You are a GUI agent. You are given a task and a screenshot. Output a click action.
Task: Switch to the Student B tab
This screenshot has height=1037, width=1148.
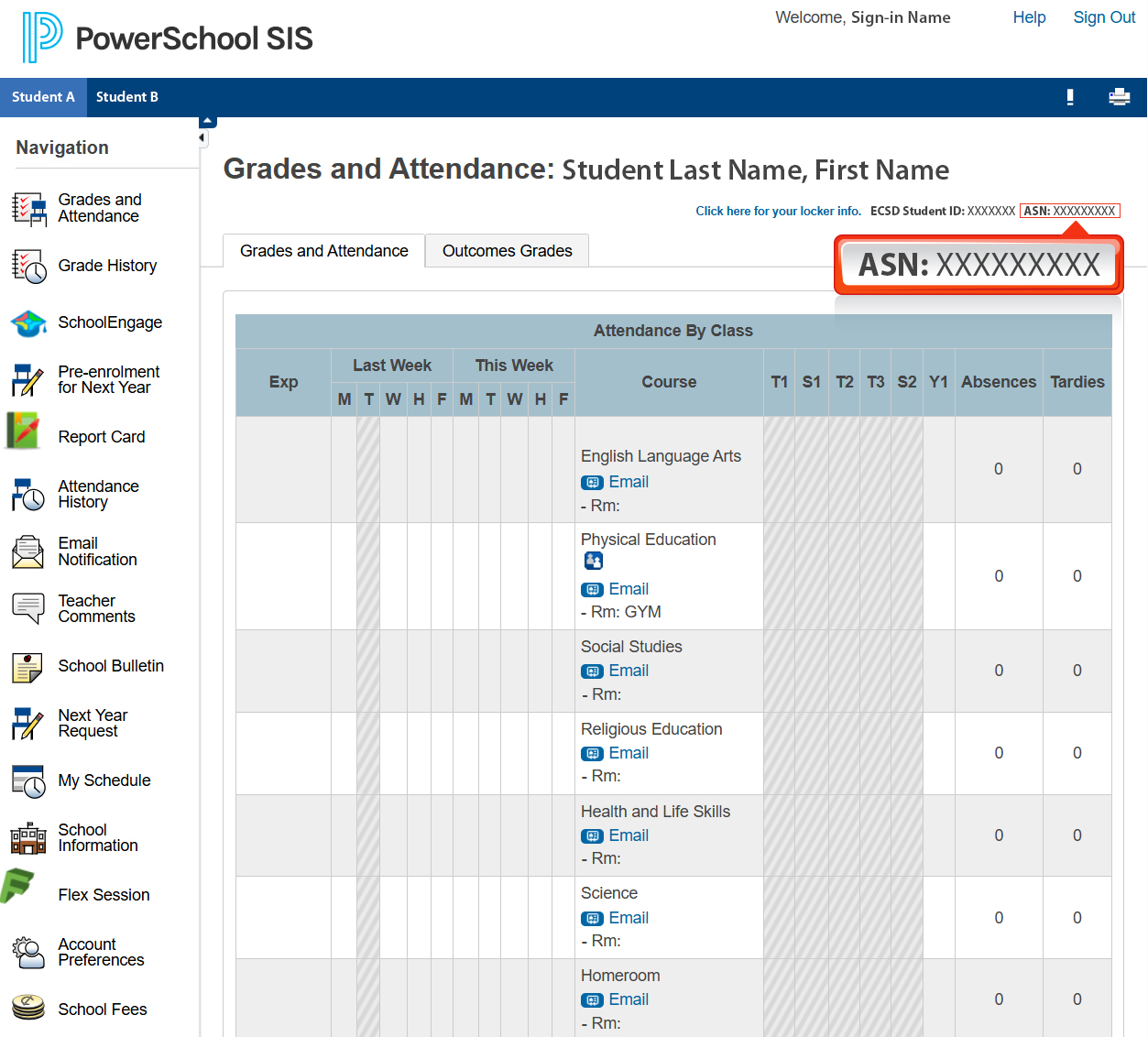126,97
